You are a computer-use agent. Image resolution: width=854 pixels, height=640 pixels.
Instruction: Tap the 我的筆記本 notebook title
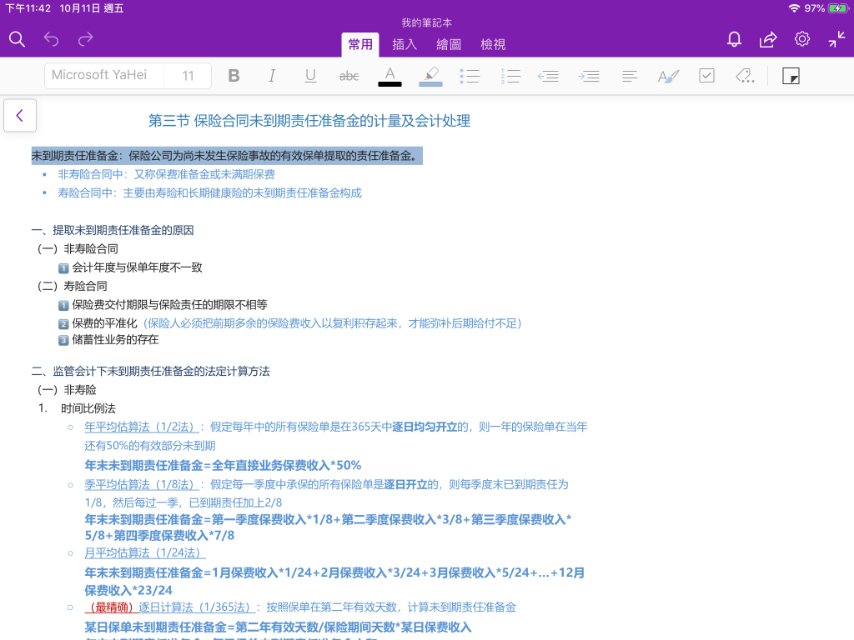[426, 22]
